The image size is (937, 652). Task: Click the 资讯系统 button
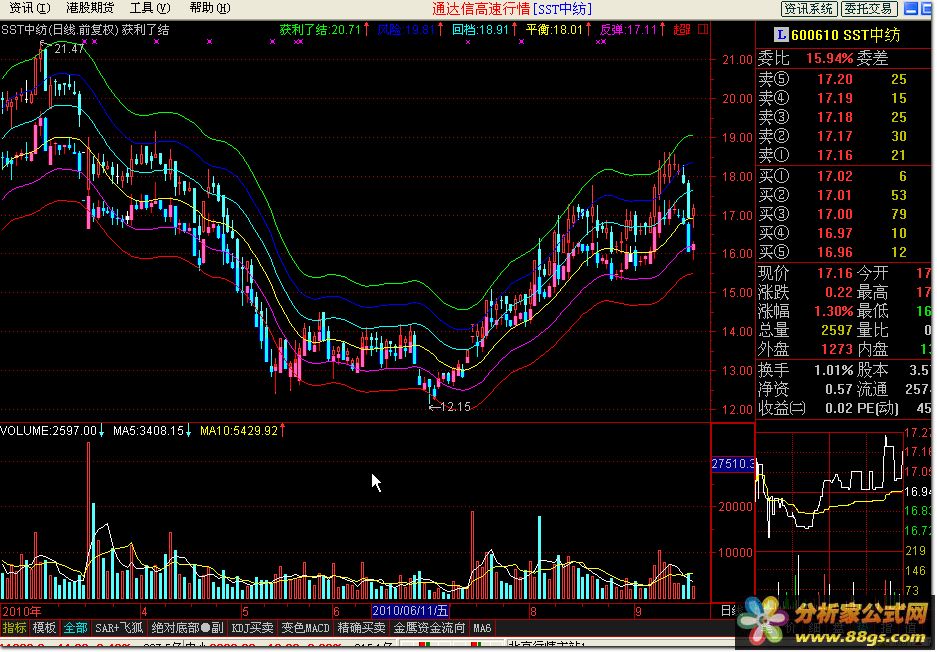pos(809,8)
